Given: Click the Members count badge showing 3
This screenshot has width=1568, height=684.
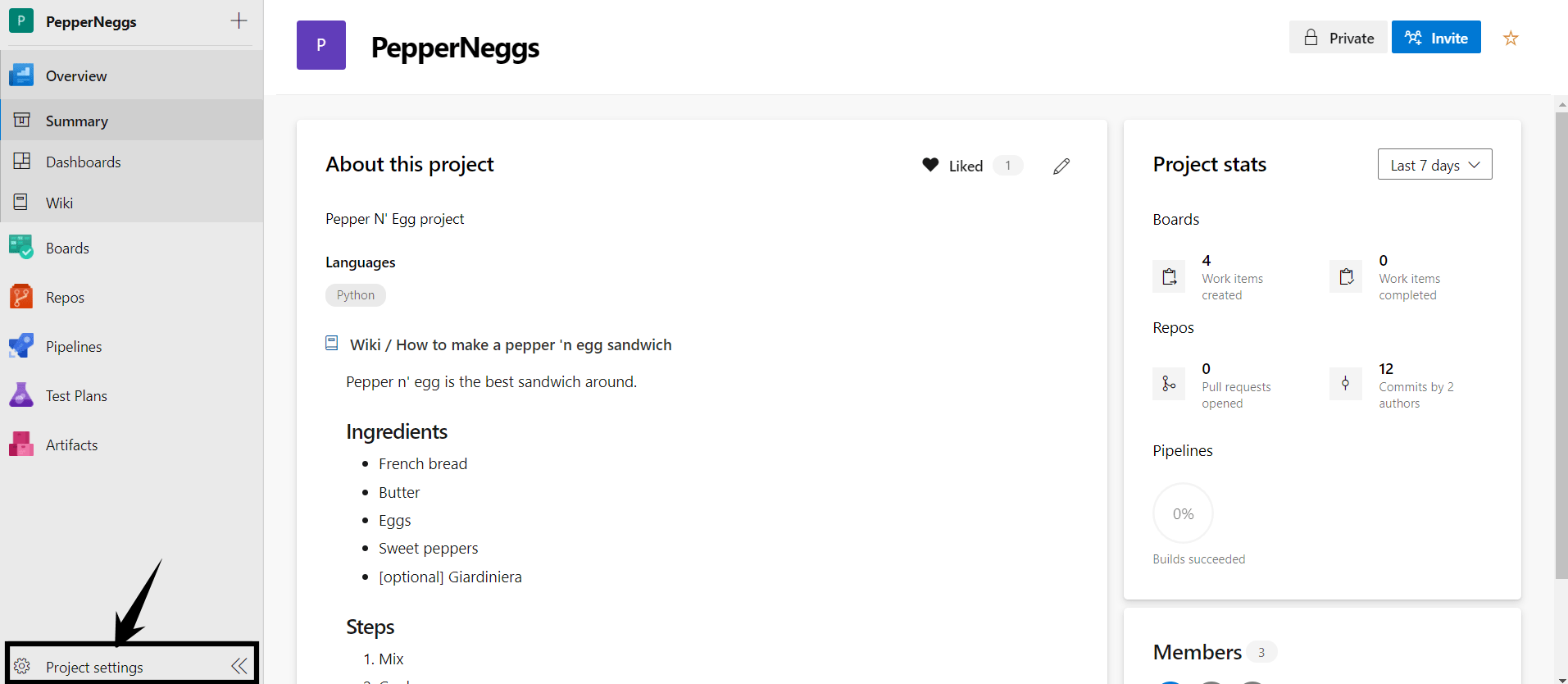Looking at the screenshot, I should pyautogui.click(x=1261, y=653).
